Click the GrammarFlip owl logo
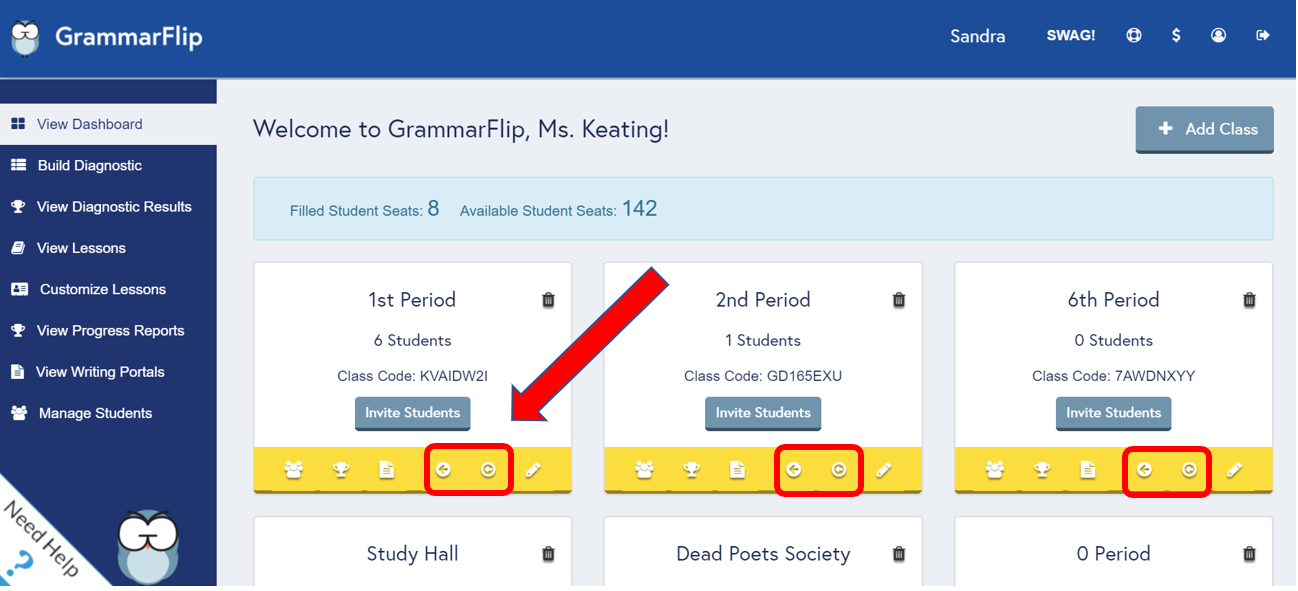Screen dimensions: 1298x591 (x=26, y=38)
